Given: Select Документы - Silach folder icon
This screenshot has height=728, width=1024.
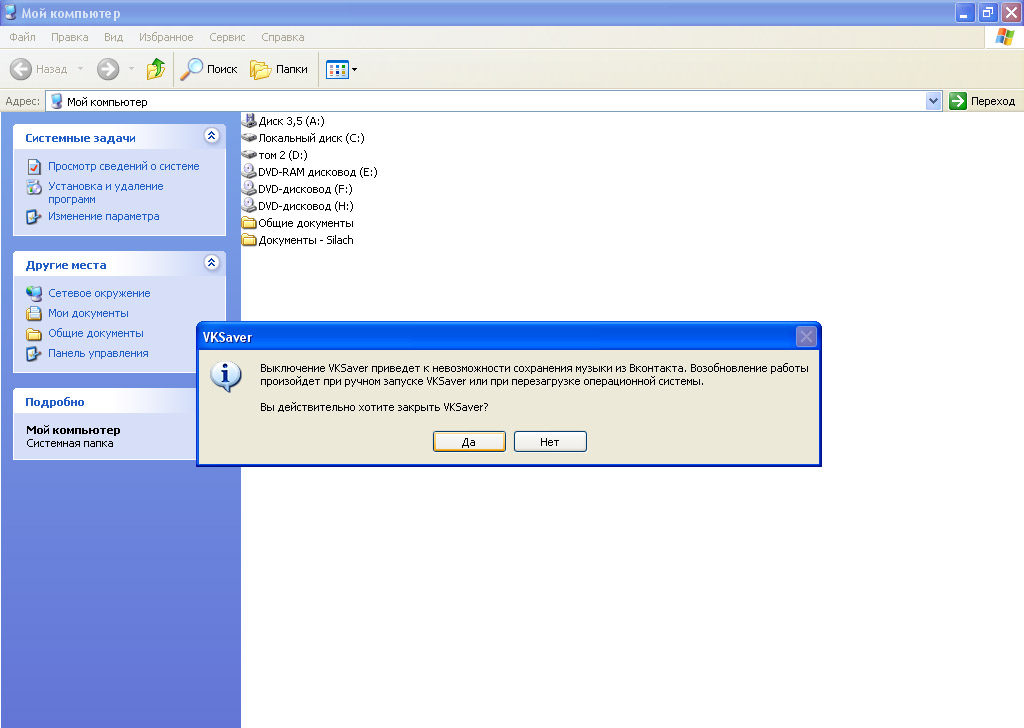Looking at the screenshot, I should (x=249, y=240).
